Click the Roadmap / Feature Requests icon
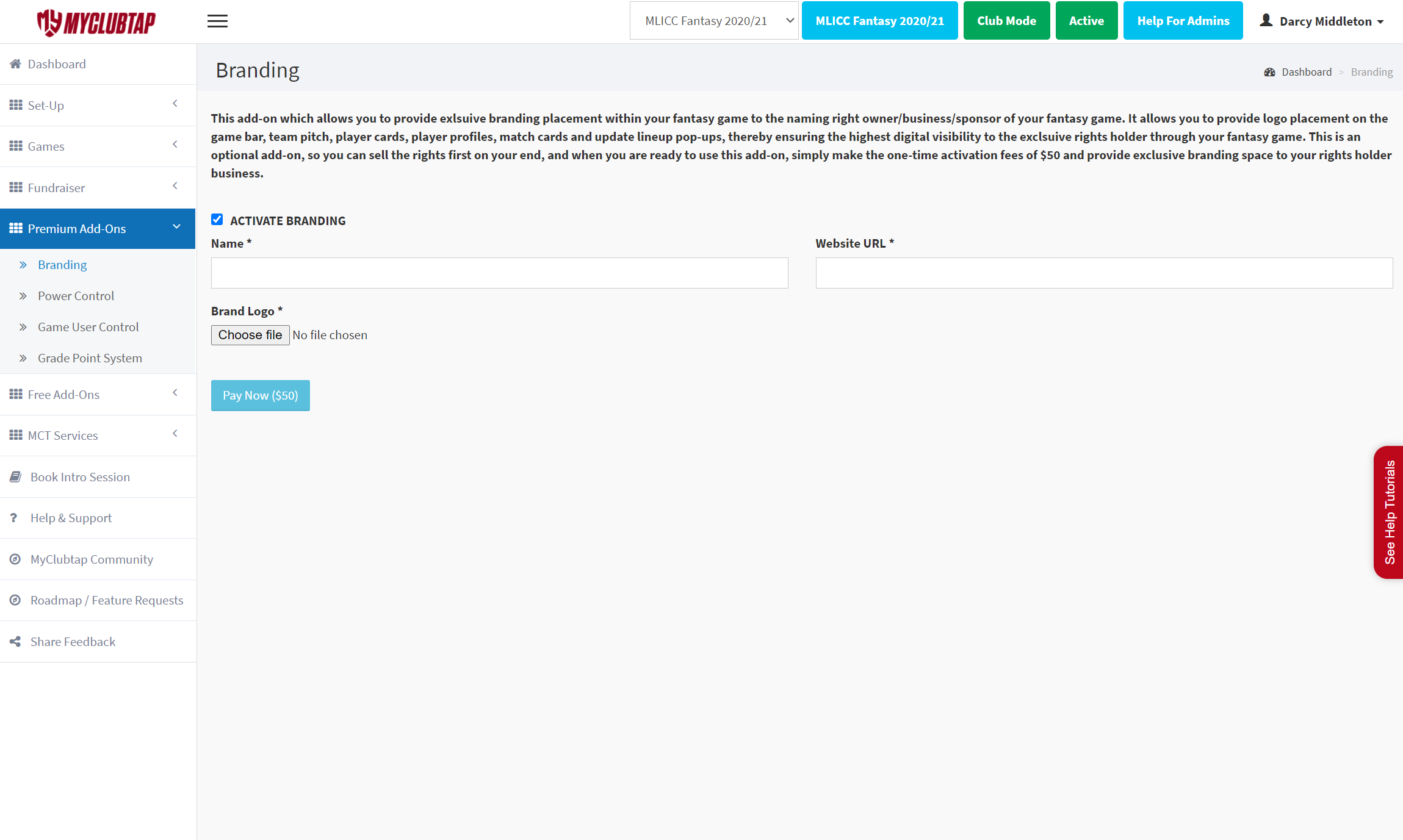This screenshot has width=1403, height=840. 15,600
